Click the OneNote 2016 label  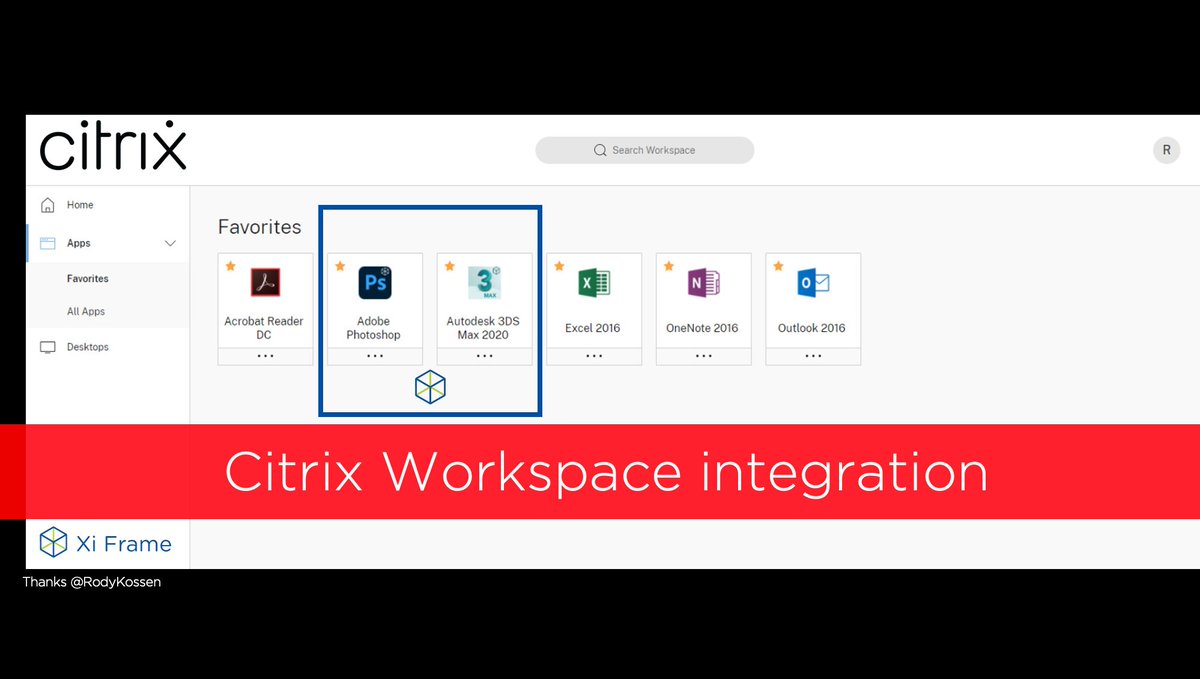click(x=702, y=328)
